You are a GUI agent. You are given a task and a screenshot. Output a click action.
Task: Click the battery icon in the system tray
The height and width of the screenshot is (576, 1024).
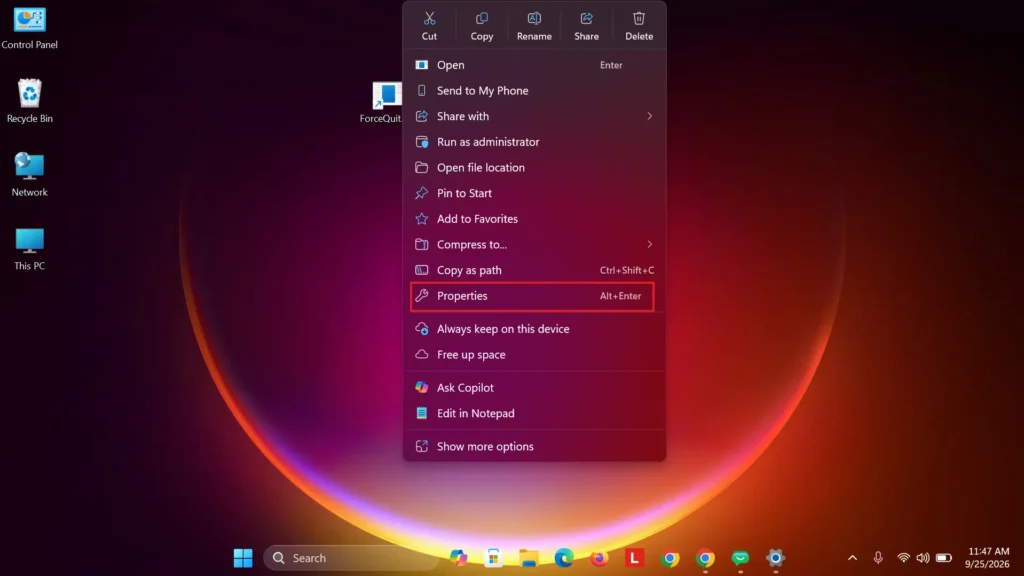(944, 558)
